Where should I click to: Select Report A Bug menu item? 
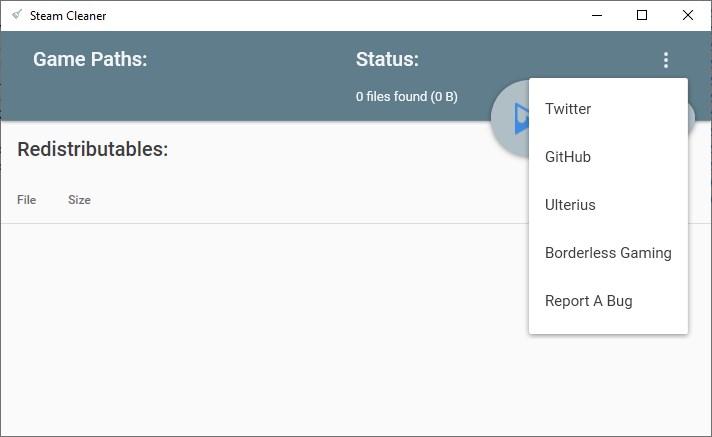(x=589, y=301)
